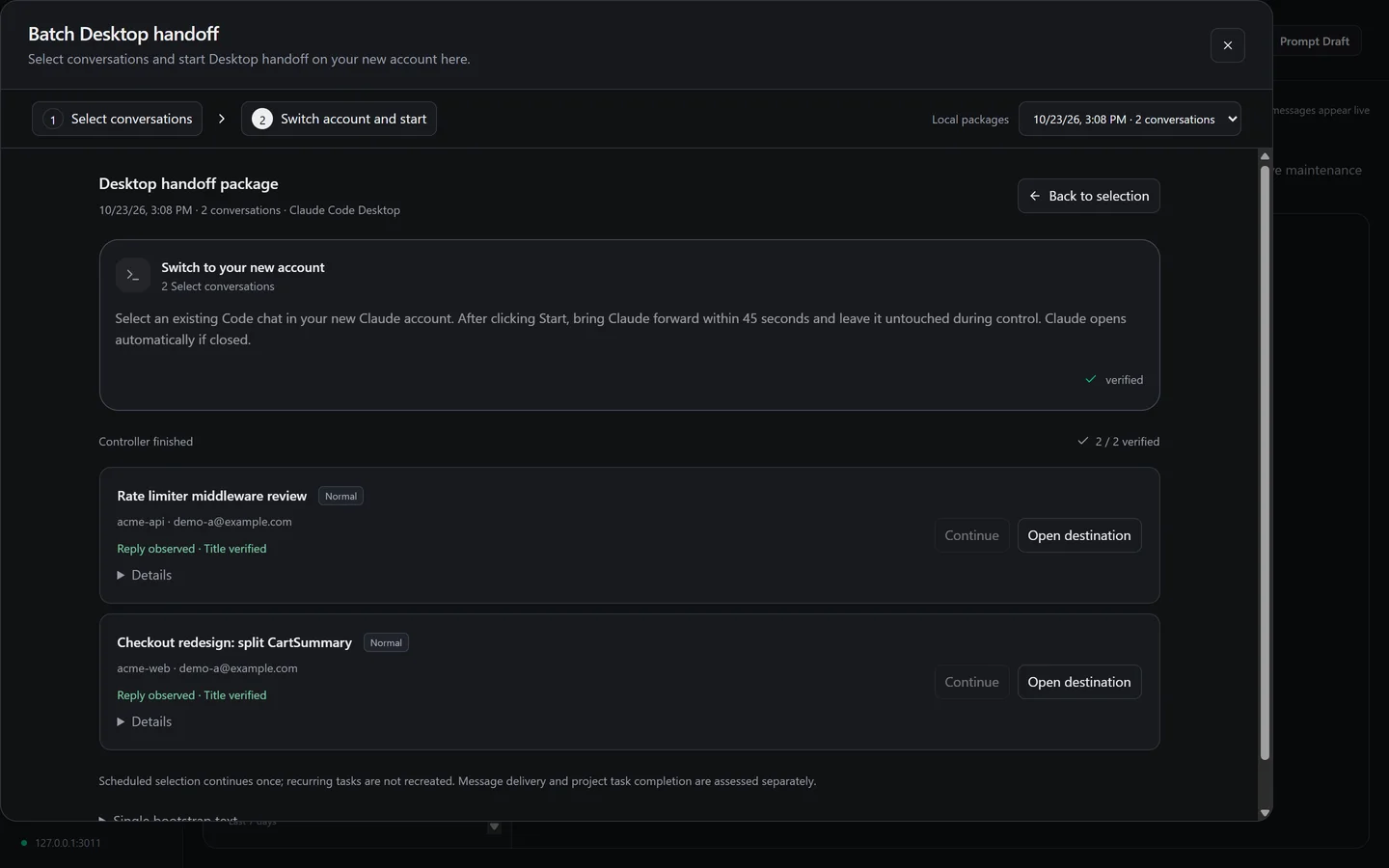This screenshot has width=1389, height=868.
Task: Click Prompt Draft button in background window
Action: pos(1314,41)
